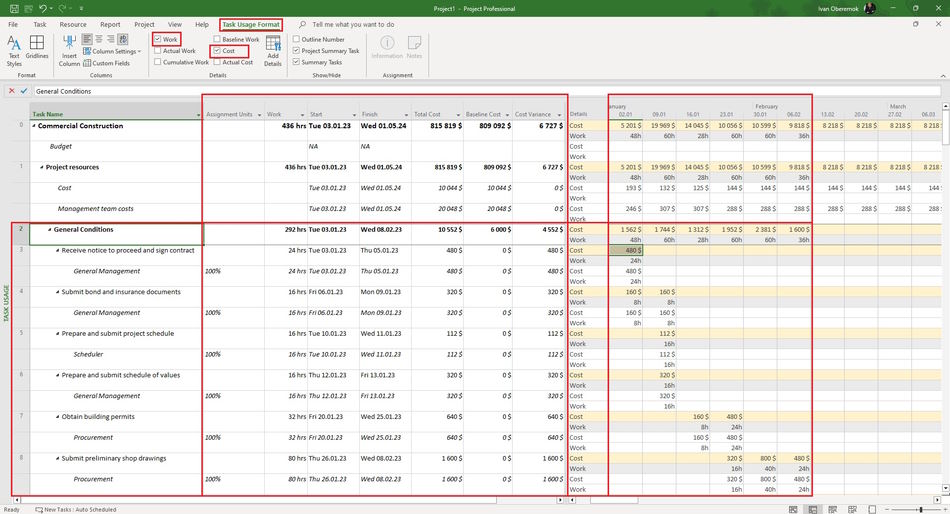
Task: Uncheck the Cost details checkbox
Action: point(217,51)
